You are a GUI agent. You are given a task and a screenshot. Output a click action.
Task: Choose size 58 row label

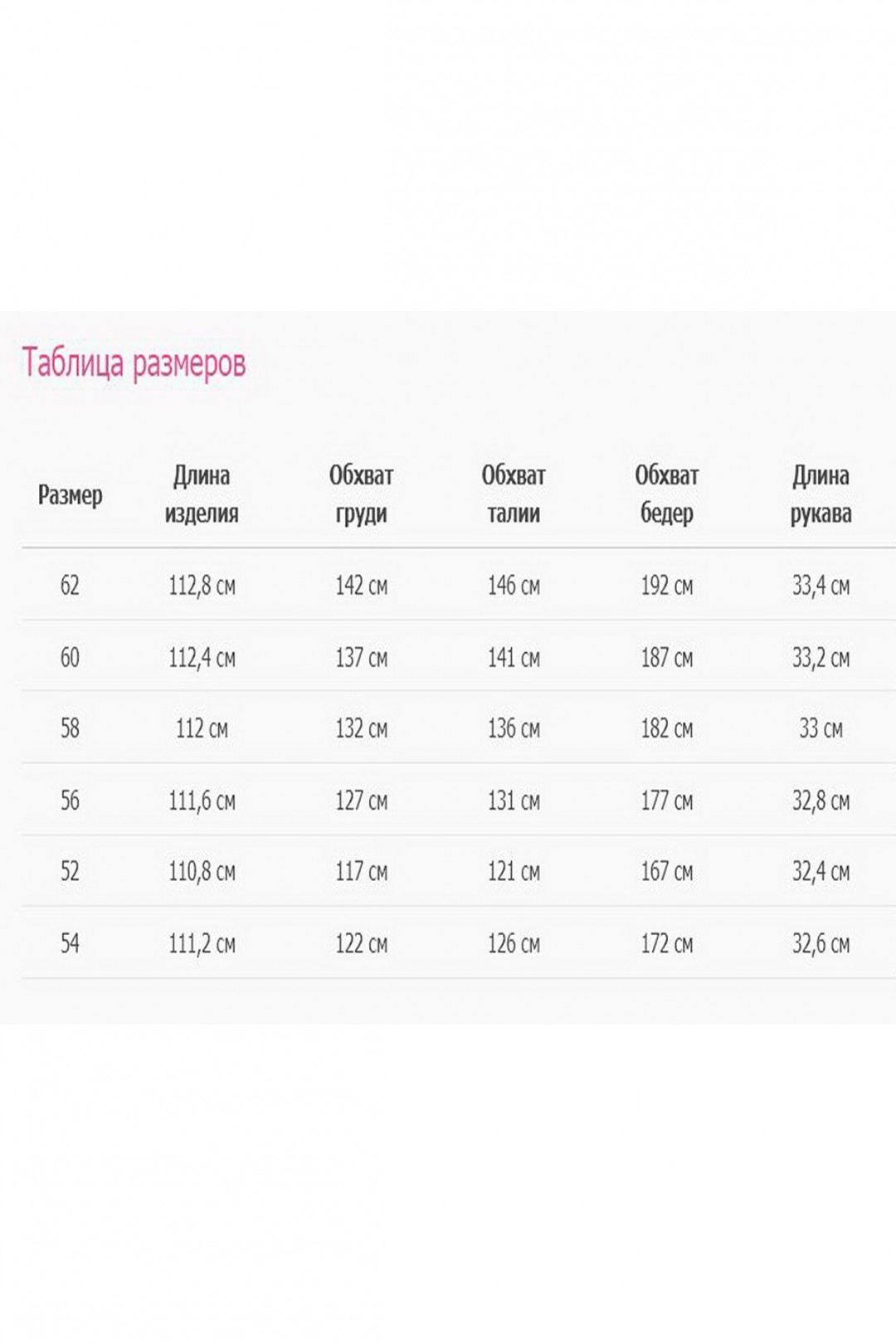70,728
